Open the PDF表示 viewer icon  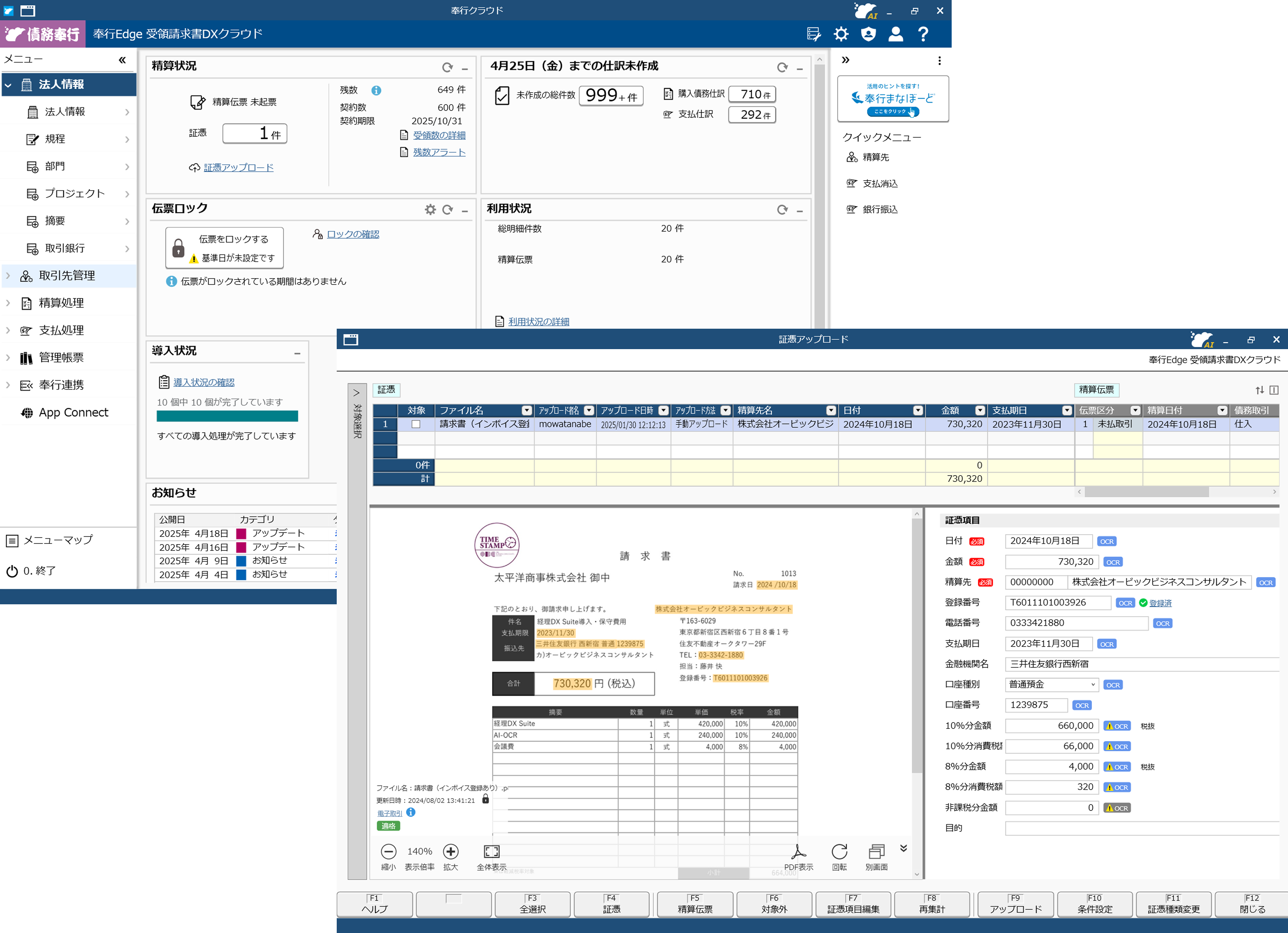[799, 851]
